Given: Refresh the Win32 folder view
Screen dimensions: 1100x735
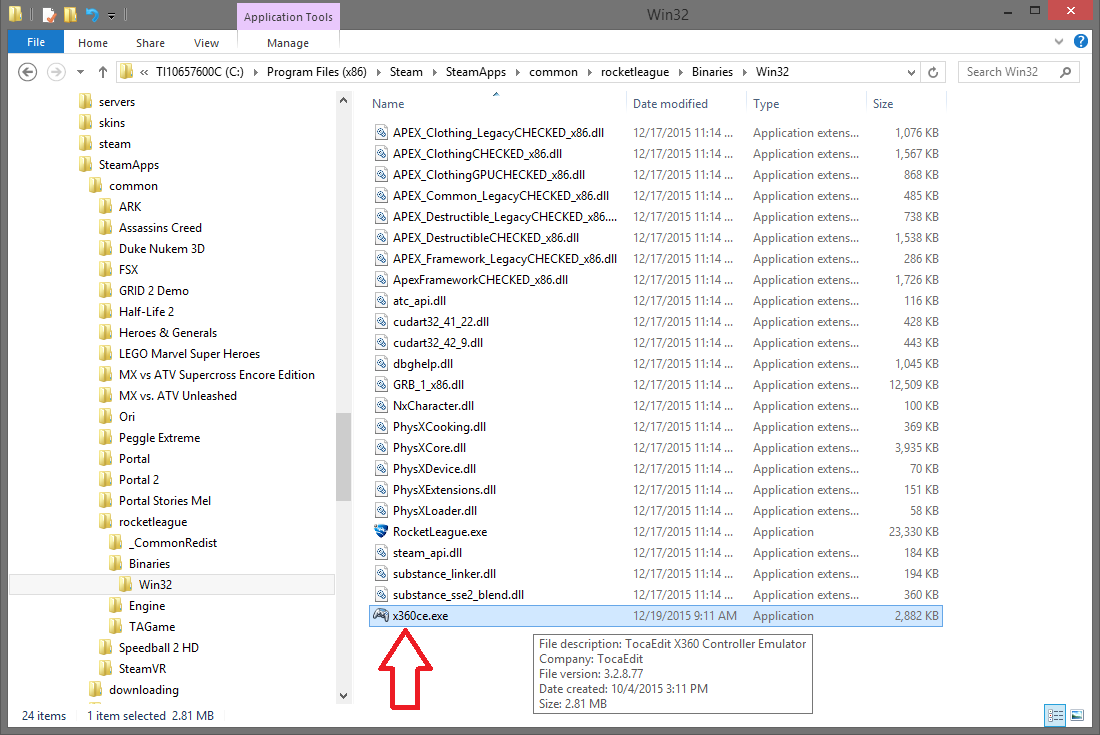Looking at the screenshot, I should coord(933,72).
